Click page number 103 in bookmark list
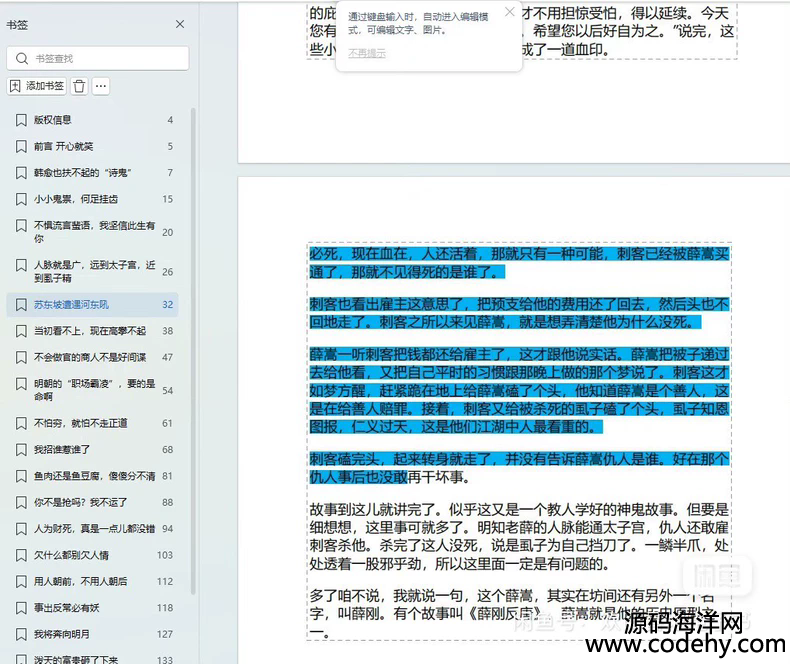Image resolution: width=790 pixels, height=664 pixels. point(165,555)
